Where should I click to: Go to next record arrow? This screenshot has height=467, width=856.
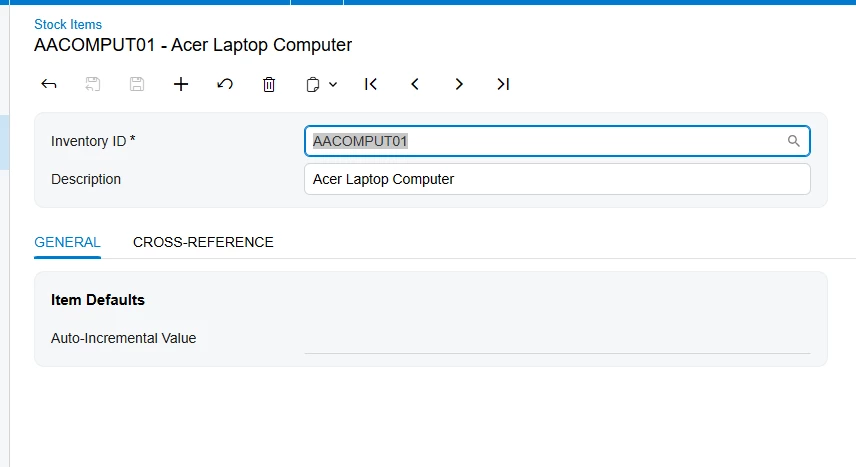(x=459, y=84)
